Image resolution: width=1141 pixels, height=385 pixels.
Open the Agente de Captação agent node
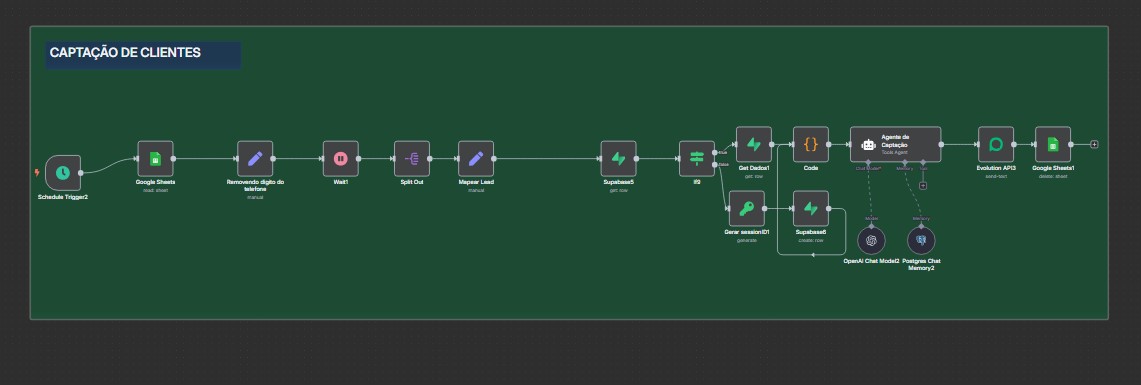tap(896, 144)
